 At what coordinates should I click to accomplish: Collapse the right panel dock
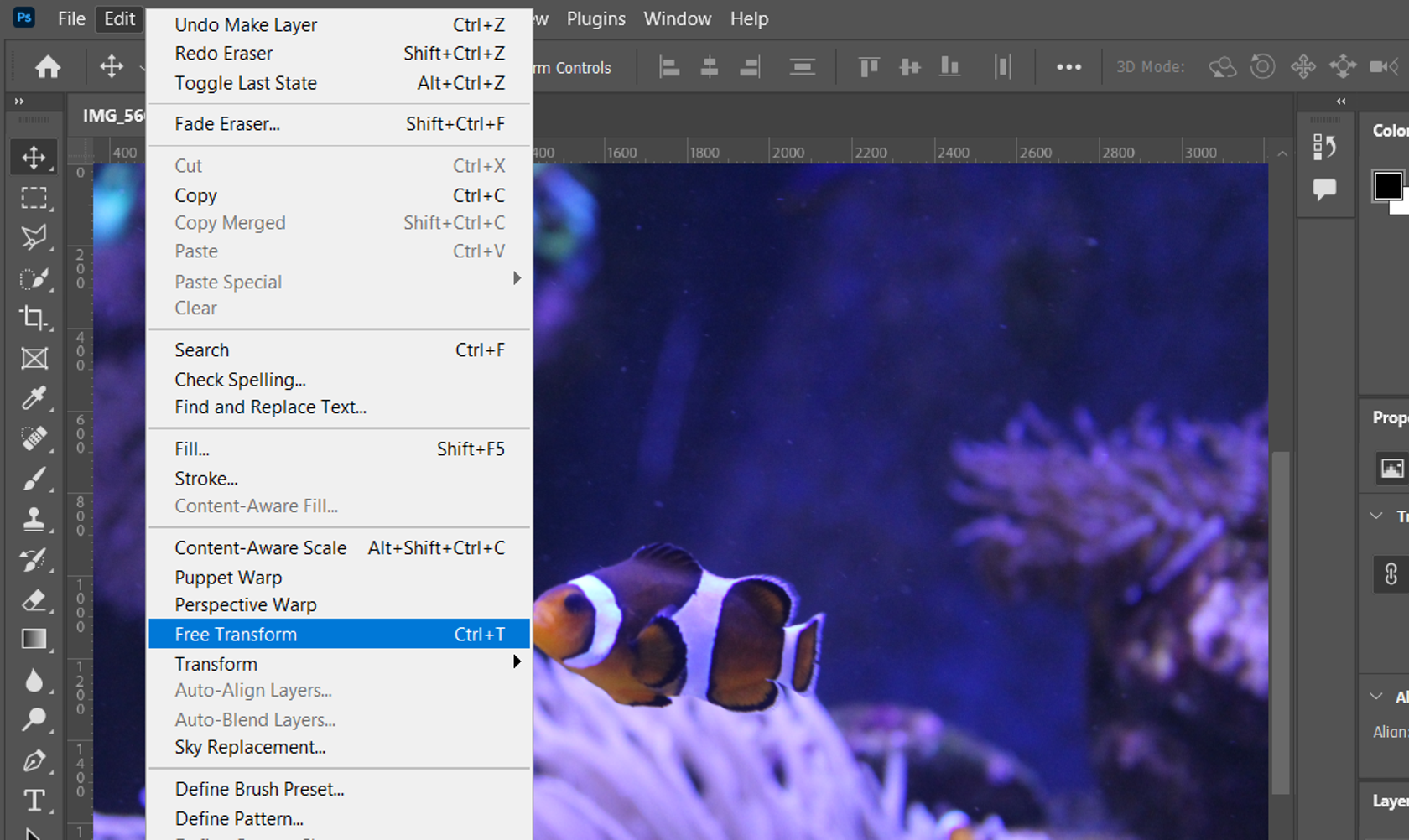coord(1340,101)
